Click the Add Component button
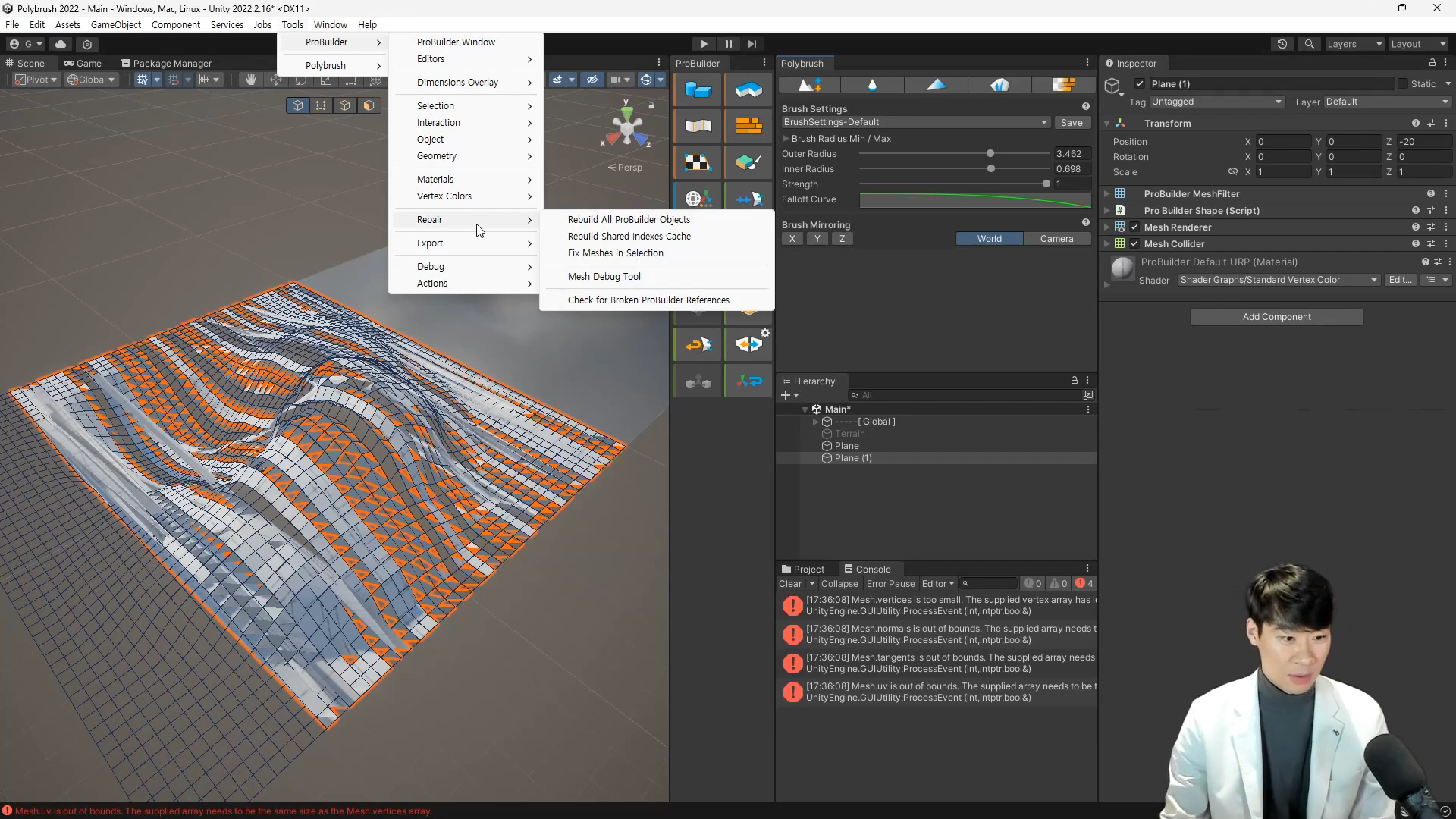The height and width of the screenshot is (819, 1456). tap(1276, 317)
